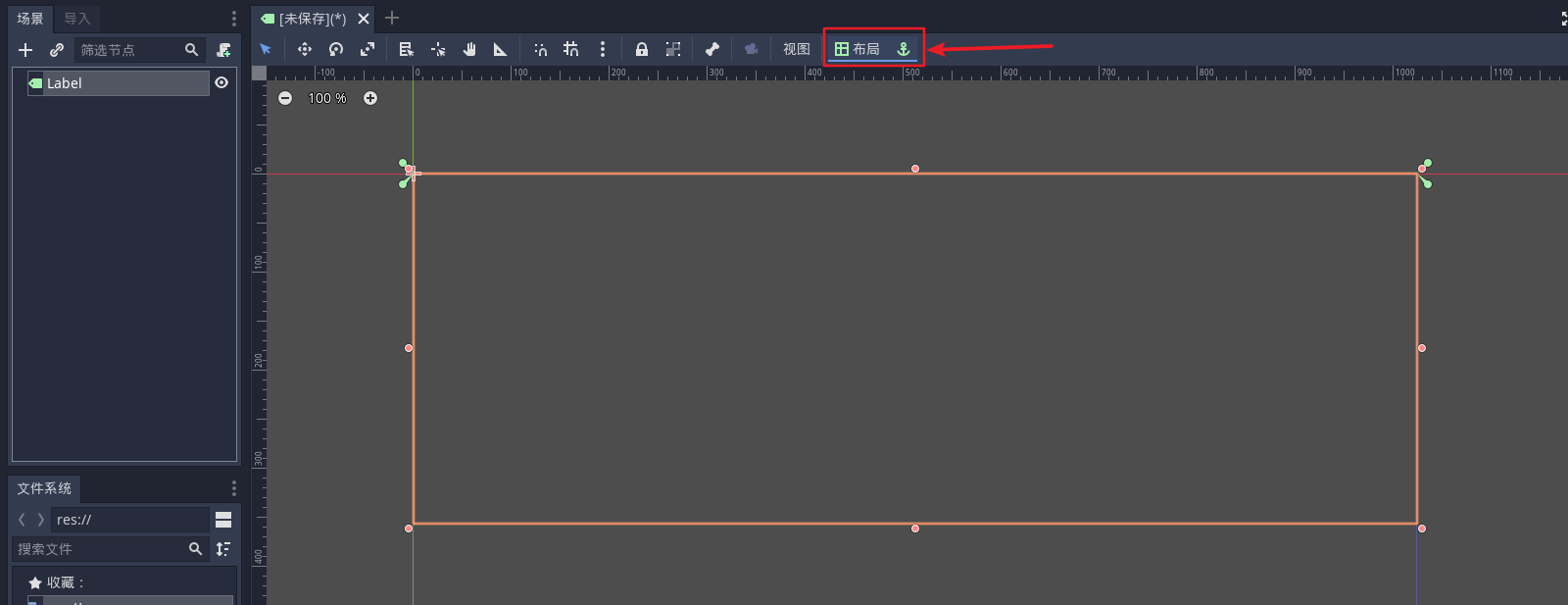Switch to the 导入 import tab
Viewport: 1568px width, 605px height.
[x=76, y=19]
